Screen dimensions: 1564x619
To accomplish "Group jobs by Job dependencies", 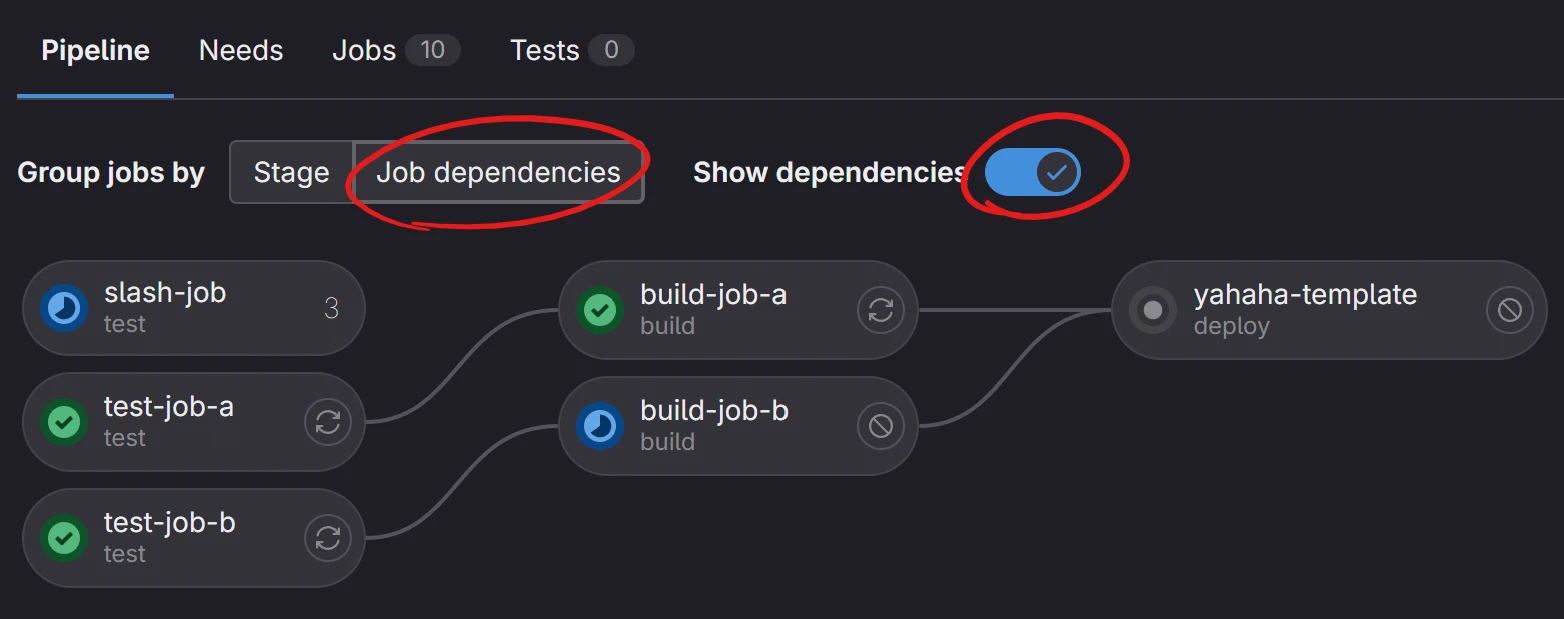I will (x=498, y=172).
